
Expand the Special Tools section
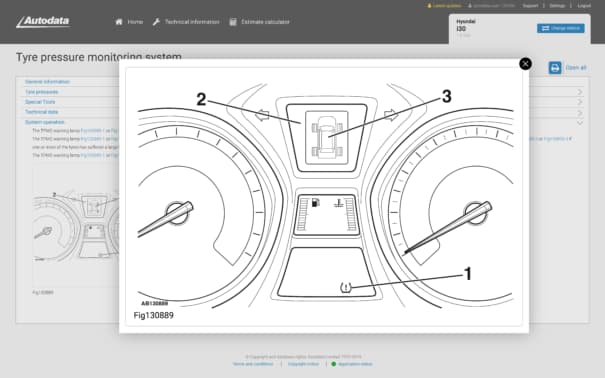coord(40,102)
